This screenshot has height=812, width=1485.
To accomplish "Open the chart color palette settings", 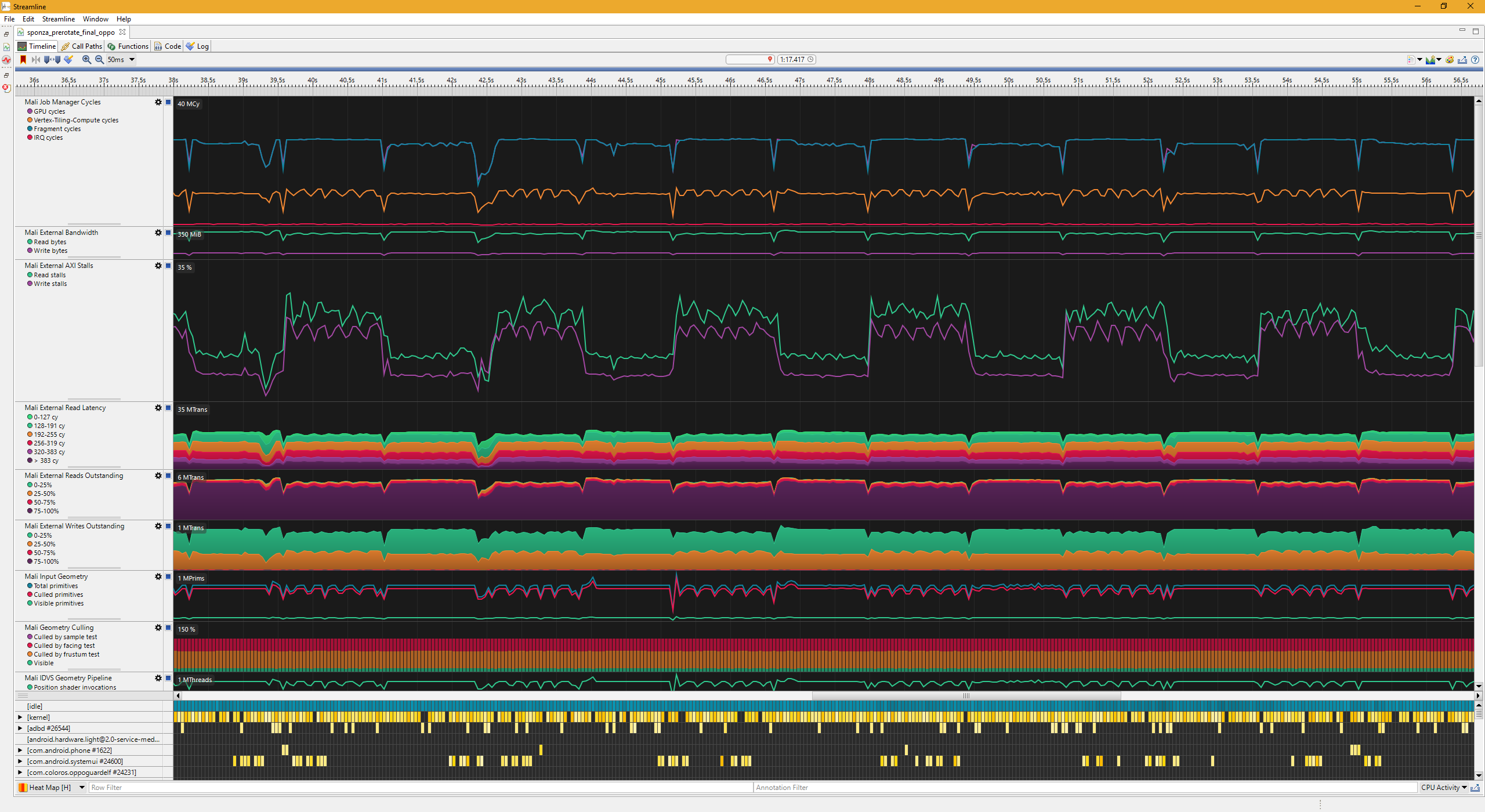I will click(1450, 59).
